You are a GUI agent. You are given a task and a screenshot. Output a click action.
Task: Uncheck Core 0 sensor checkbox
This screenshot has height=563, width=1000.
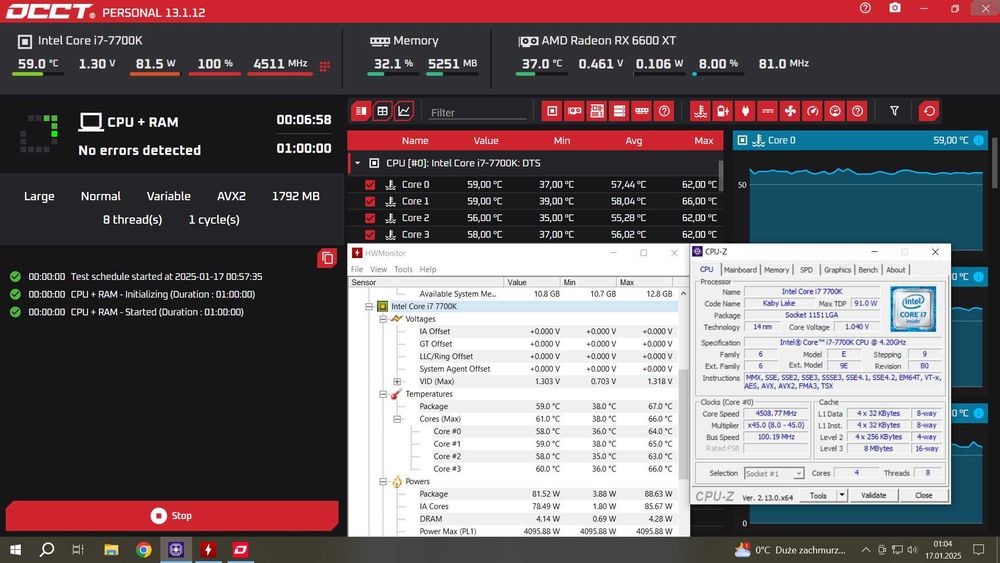pyautogui.click(x=370, y=184)
